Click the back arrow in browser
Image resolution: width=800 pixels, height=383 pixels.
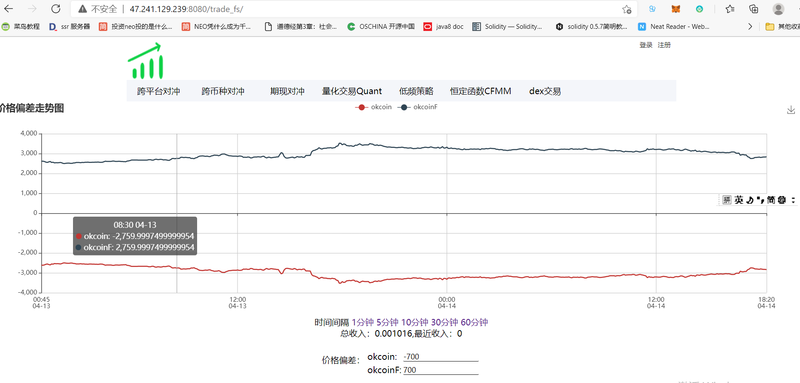(10, 9)
